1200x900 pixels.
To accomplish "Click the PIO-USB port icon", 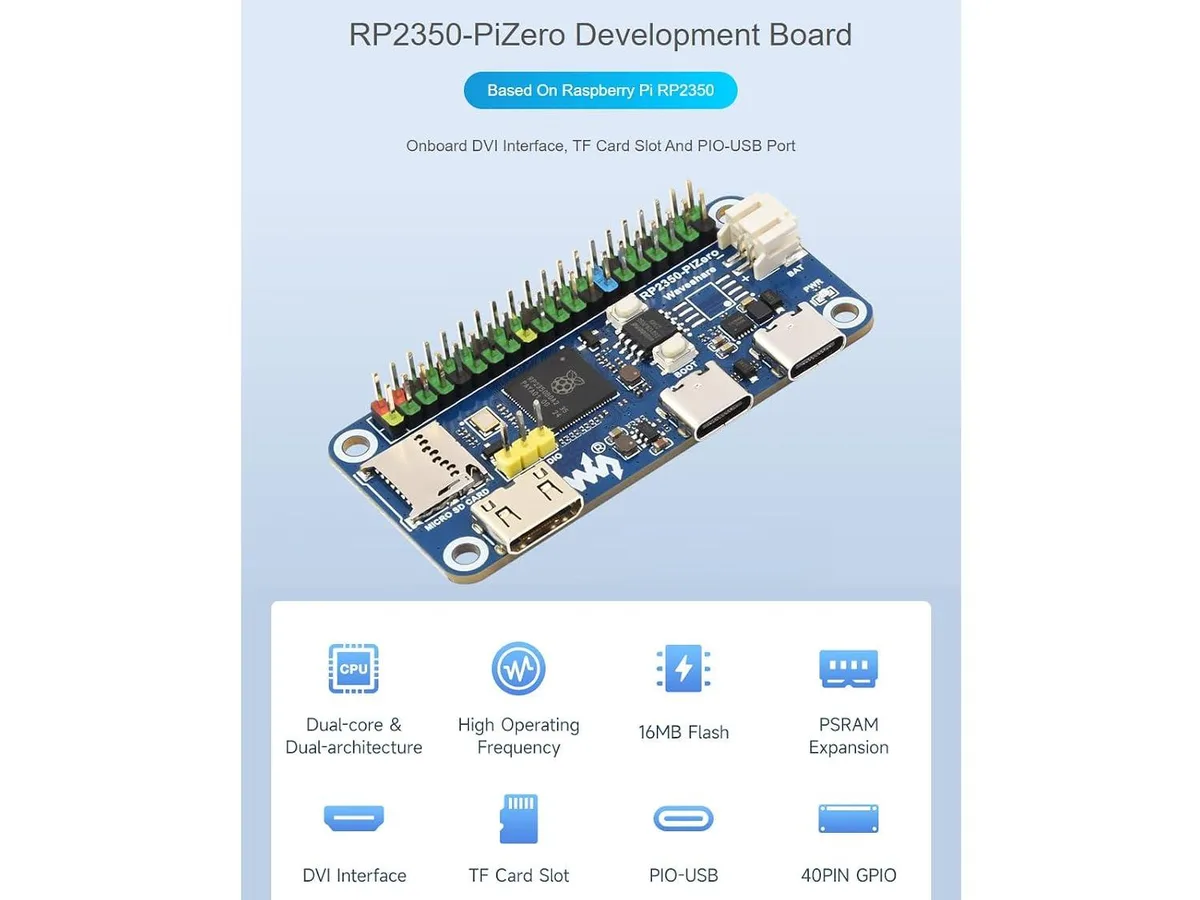I will [683, 818].
